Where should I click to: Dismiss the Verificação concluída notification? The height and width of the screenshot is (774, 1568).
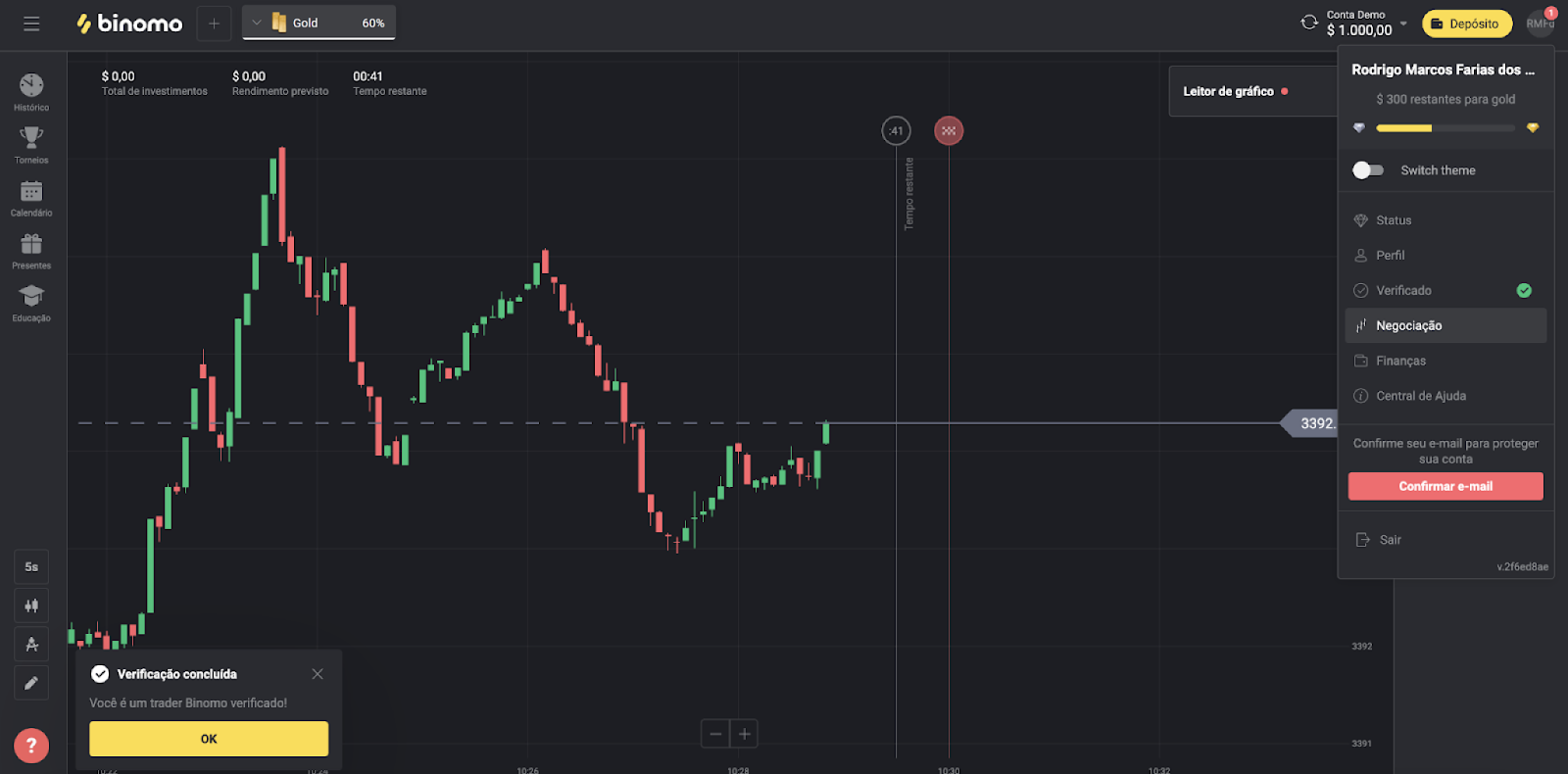point(318,674)
